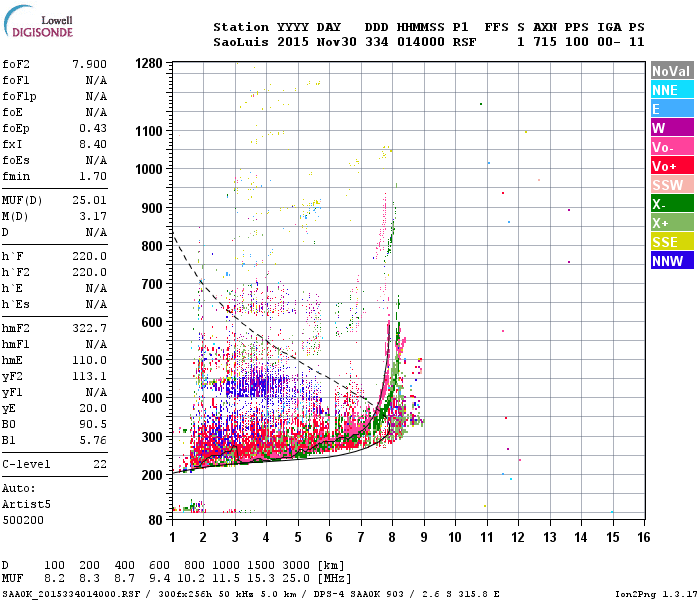Click the foEs N/A value
The height and width of the screenshot is (600, 700).
96,160
